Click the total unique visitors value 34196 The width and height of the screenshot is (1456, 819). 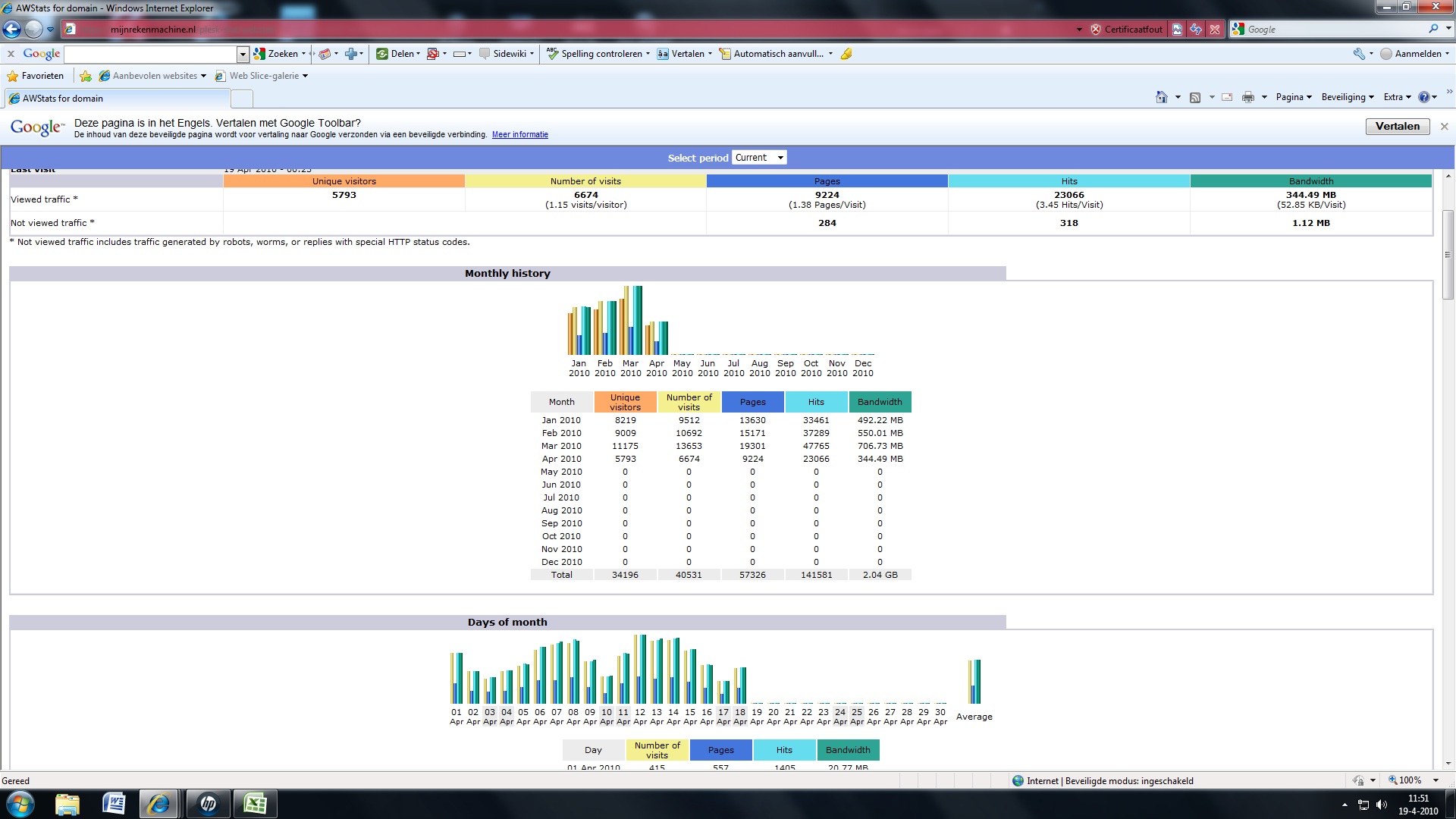[x=625, y=575]
